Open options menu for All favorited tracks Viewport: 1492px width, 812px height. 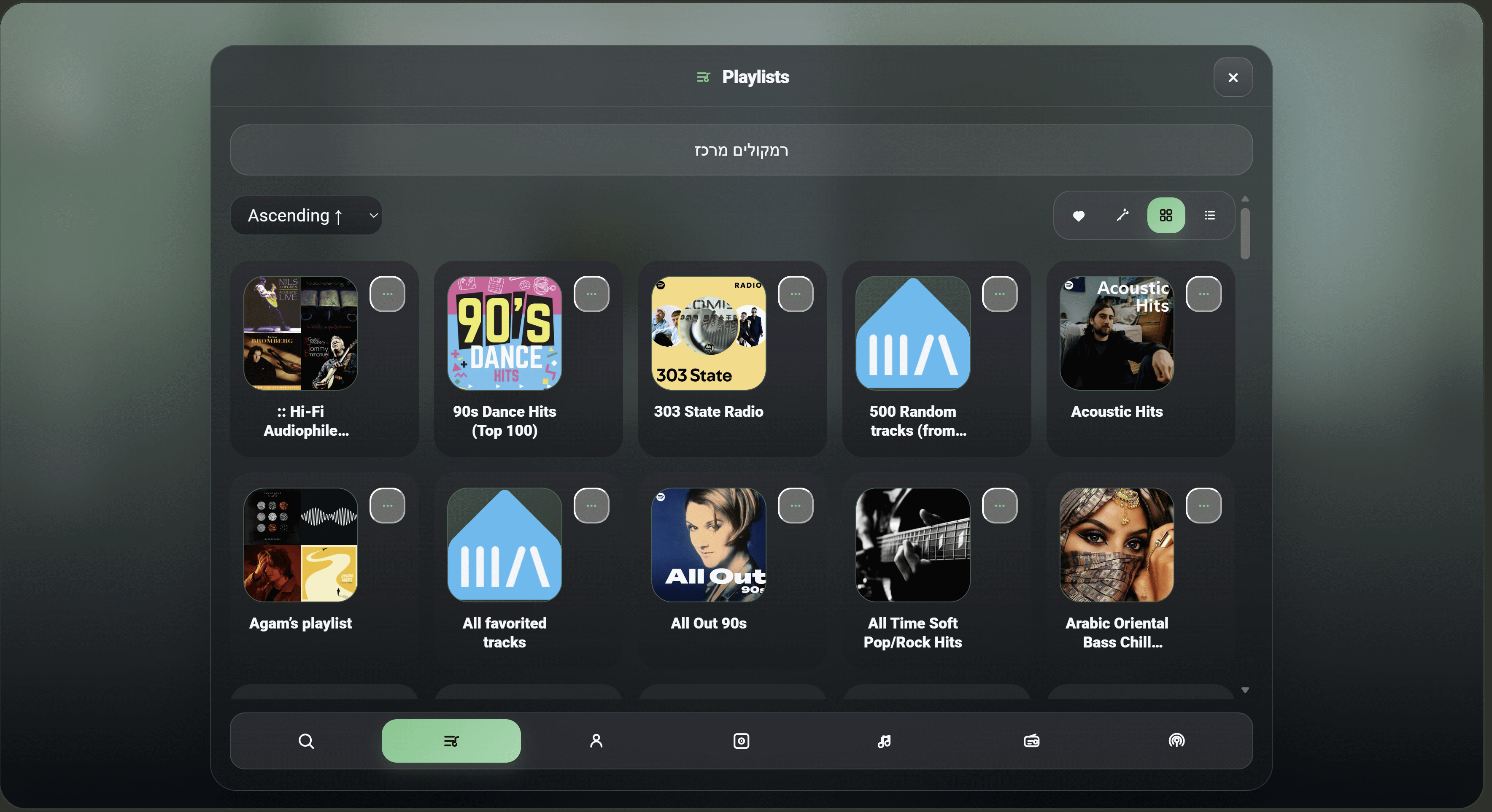[x=591, y=506]
